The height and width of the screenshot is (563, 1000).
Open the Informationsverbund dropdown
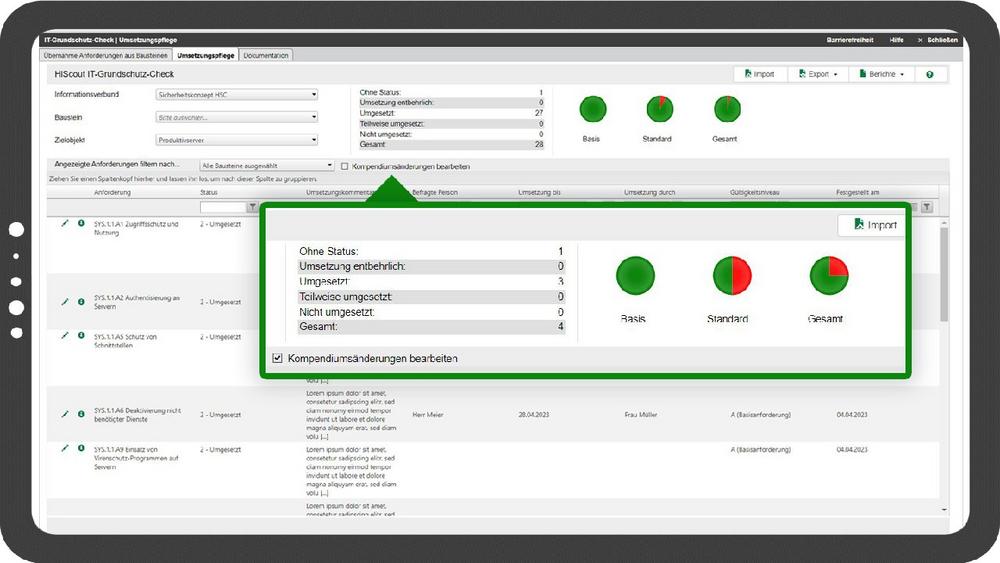tap(237, 95)
